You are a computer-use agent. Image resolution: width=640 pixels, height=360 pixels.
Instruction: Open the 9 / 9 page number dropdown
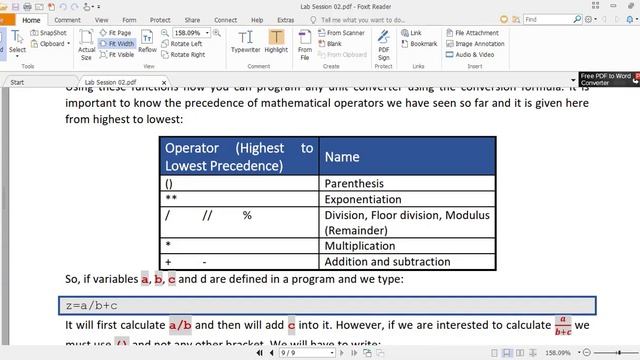tap(332, 353)
